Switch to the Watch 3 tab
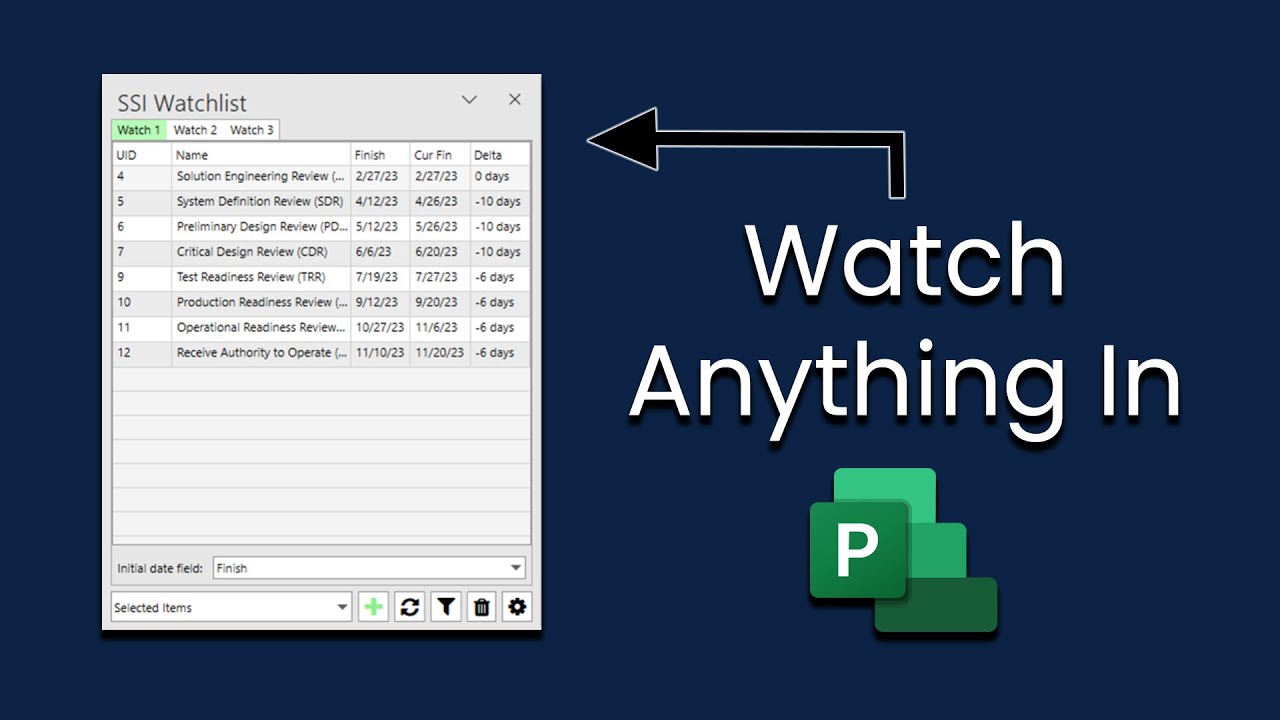The height and width of the screenshot is (720, 1280). [251, 130]
